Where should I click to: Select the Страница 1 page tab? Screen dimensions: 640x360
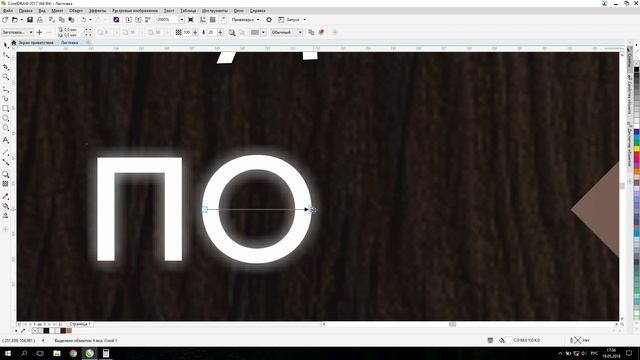tap(80, 324)
